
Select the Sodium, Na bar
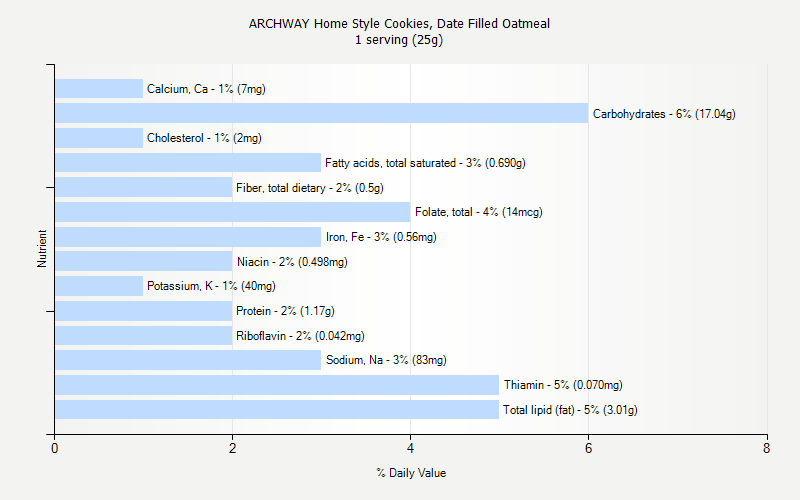[x=188, y=360]
